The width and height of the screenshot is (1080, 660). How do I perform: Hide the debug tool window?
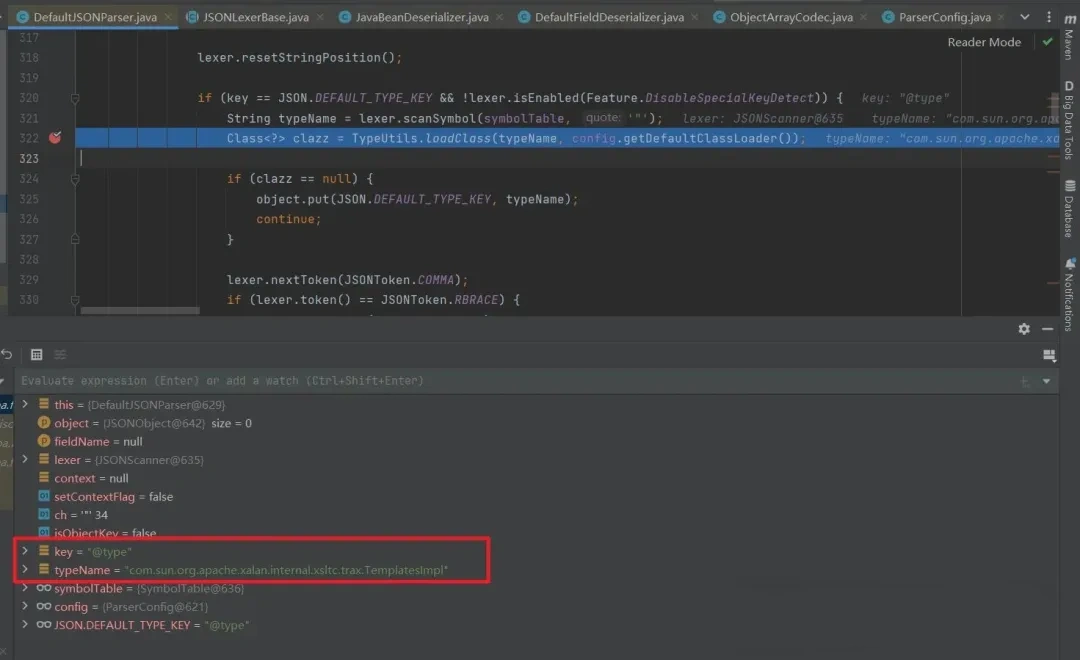pyautogui.click(x=1048, y=329)
